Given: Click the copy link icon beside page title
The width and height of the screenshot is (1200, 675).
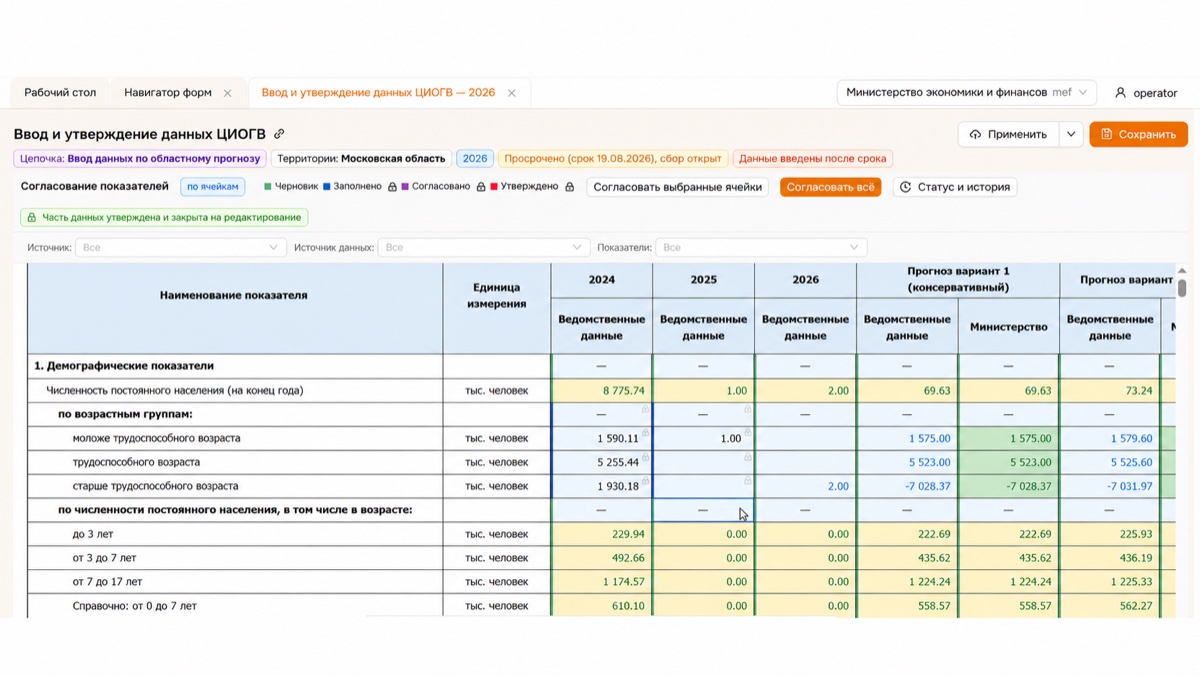Looking at the screenshot, I should click(279, 134).
